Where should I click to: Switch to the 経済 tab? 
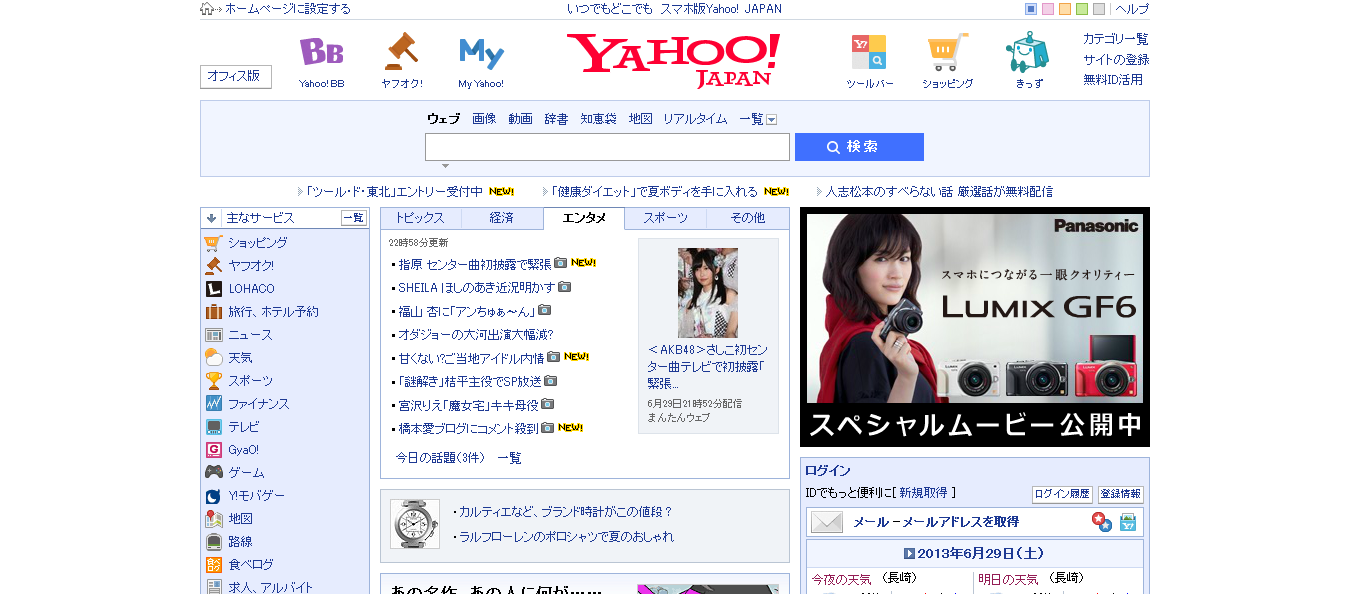pos(502,218)
